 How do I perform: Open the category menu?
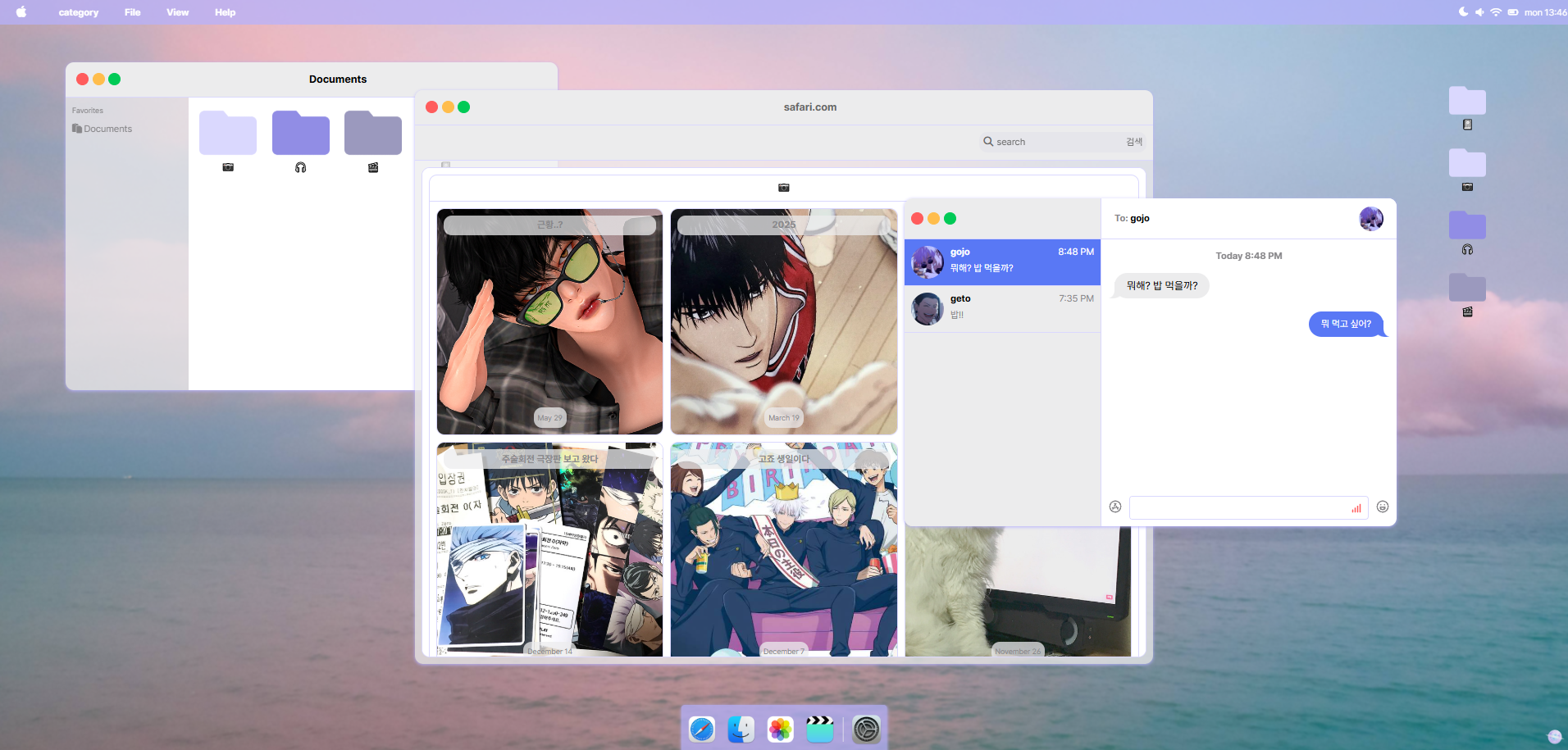click(79, 12)
